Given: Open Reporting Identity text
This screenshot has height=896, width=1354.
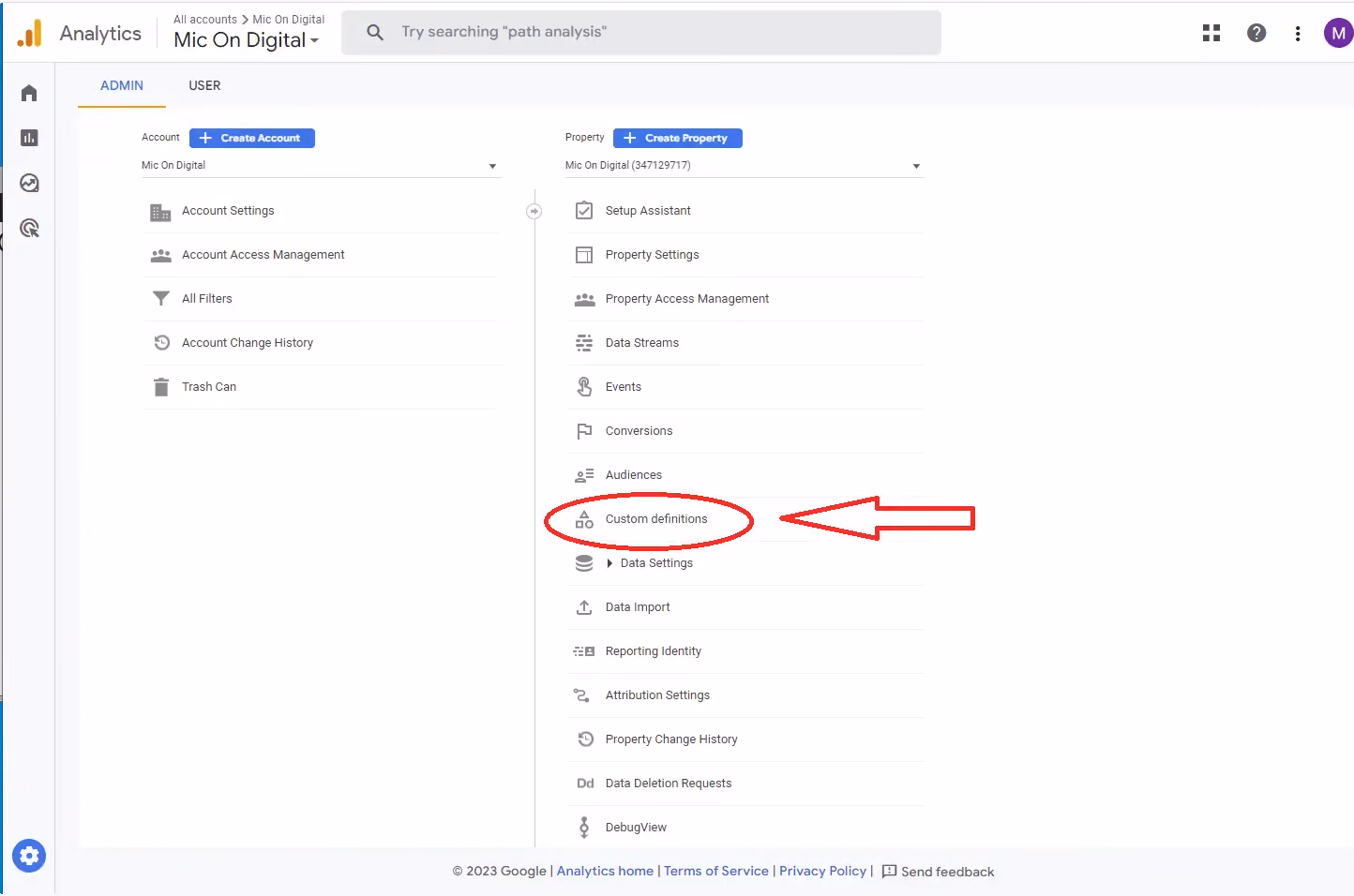Looking at the screenshot, I should coord(654,651).
